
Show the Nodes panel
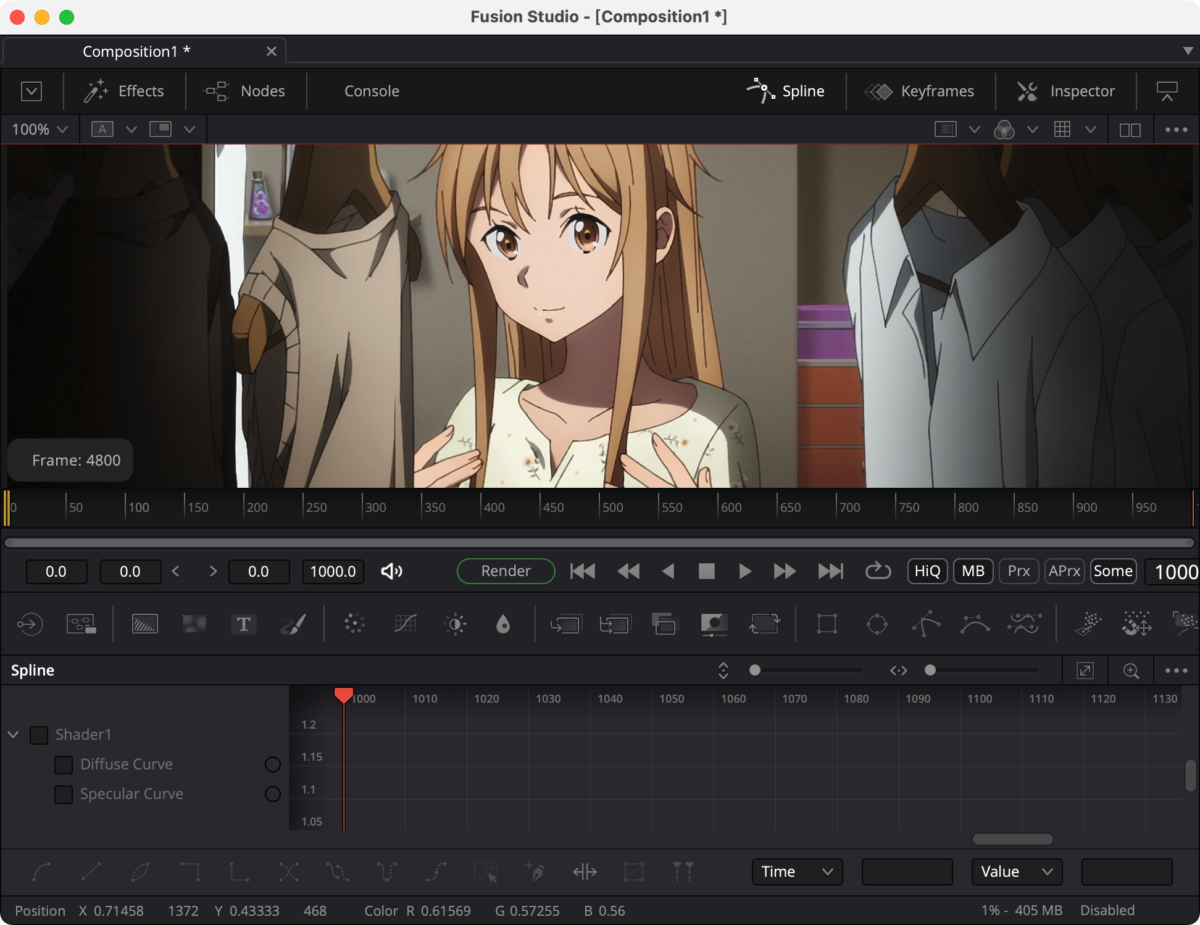click(245, 91)
